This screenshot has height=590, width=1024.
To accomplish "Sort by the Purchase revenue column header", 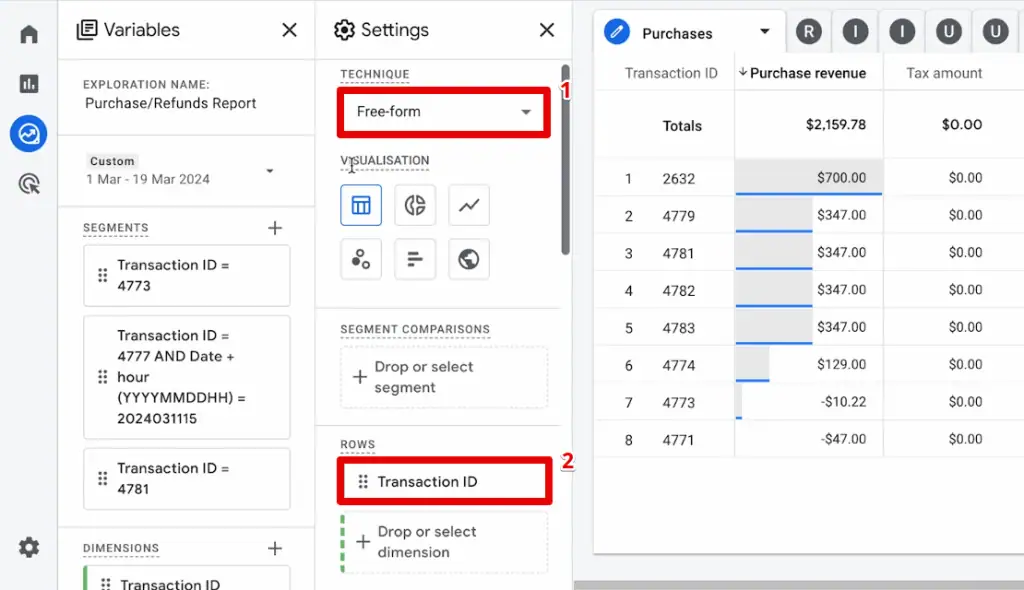I will coord(808,72).
